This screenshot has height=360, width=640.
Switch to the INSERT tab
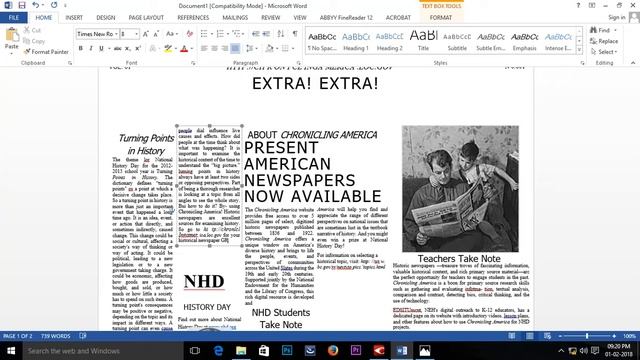[74, 18]
